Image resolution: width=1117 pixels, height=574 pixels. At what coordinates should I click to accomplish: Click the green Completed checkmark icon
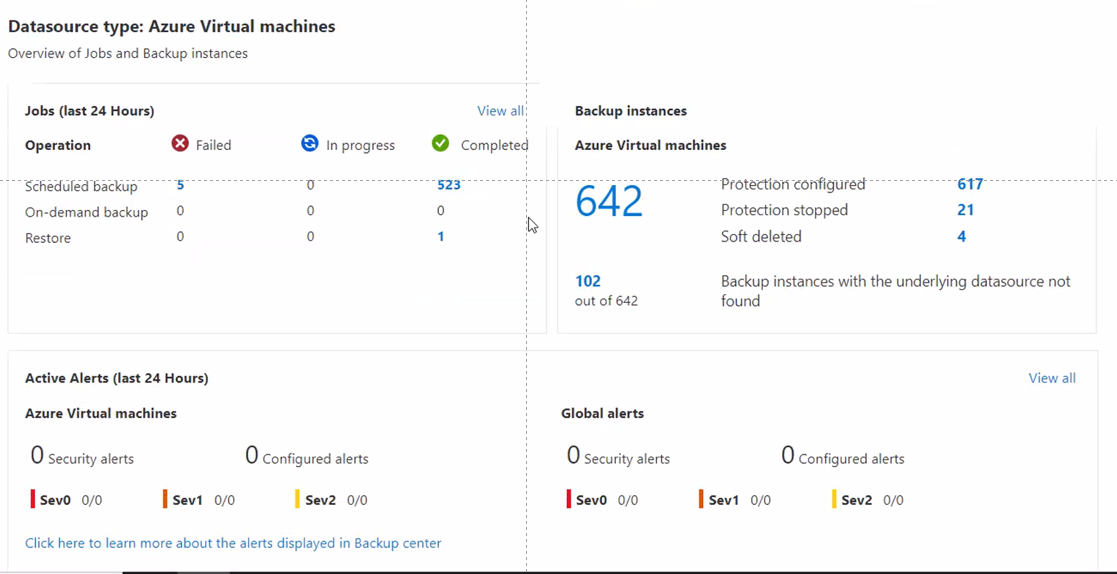pos(440,144)
